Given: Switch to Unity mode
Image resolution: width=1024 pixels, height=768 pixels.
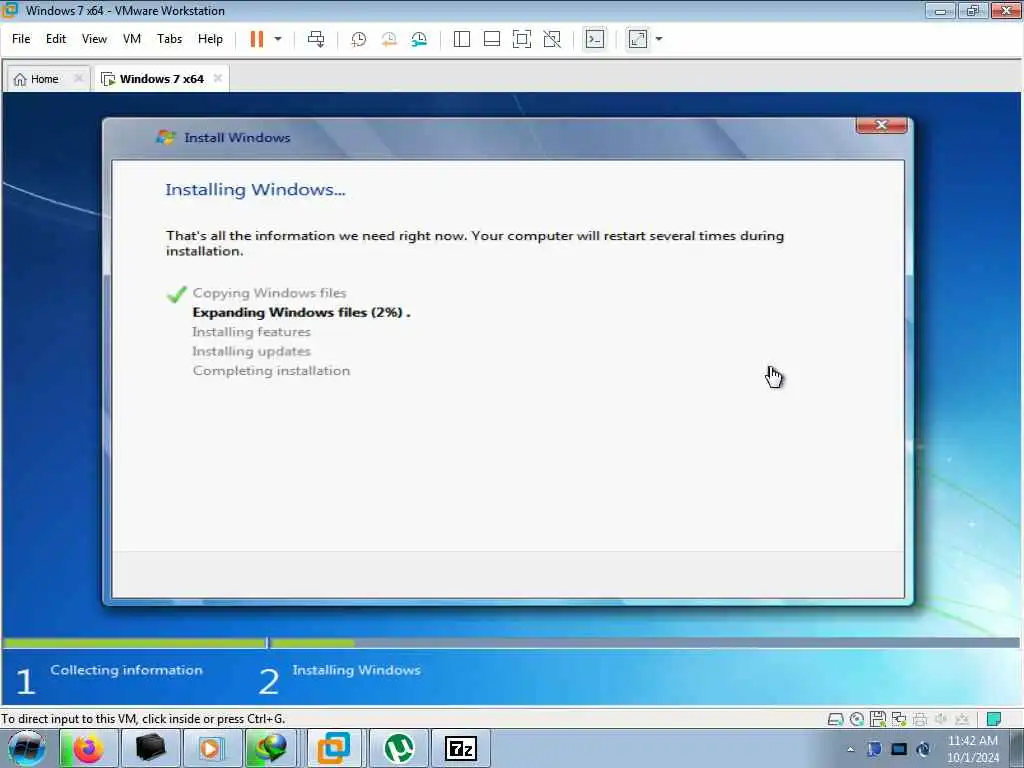Looking at the screenshot, I should (x=552, y=39).
